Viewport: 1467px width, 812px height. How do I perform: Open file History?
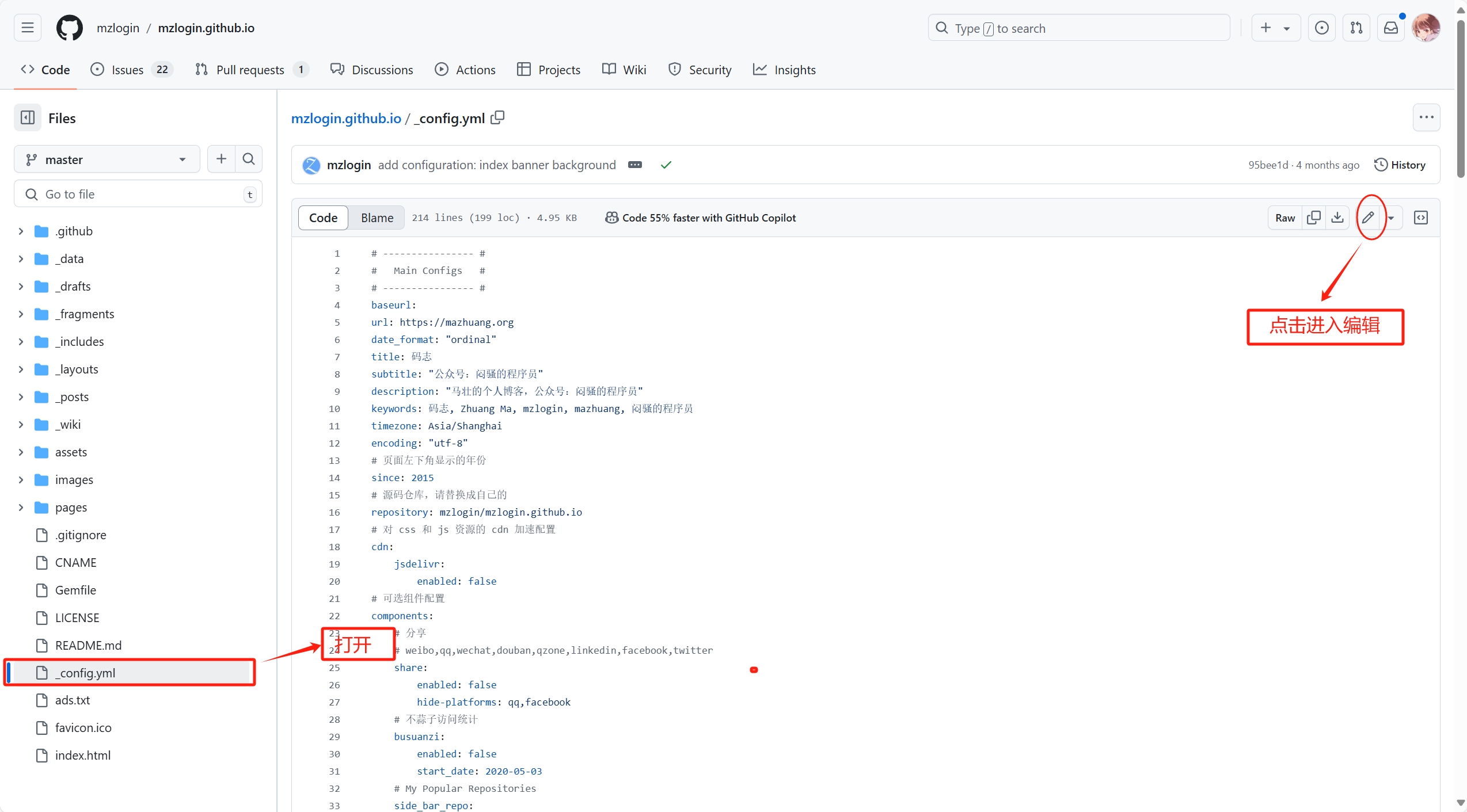(1400, 165)
